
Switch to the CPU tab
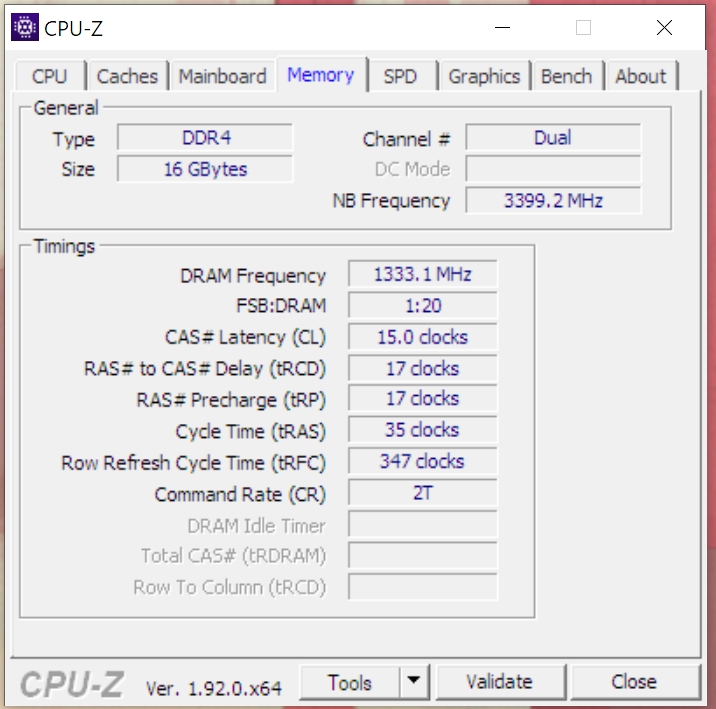tap(50, 76)
